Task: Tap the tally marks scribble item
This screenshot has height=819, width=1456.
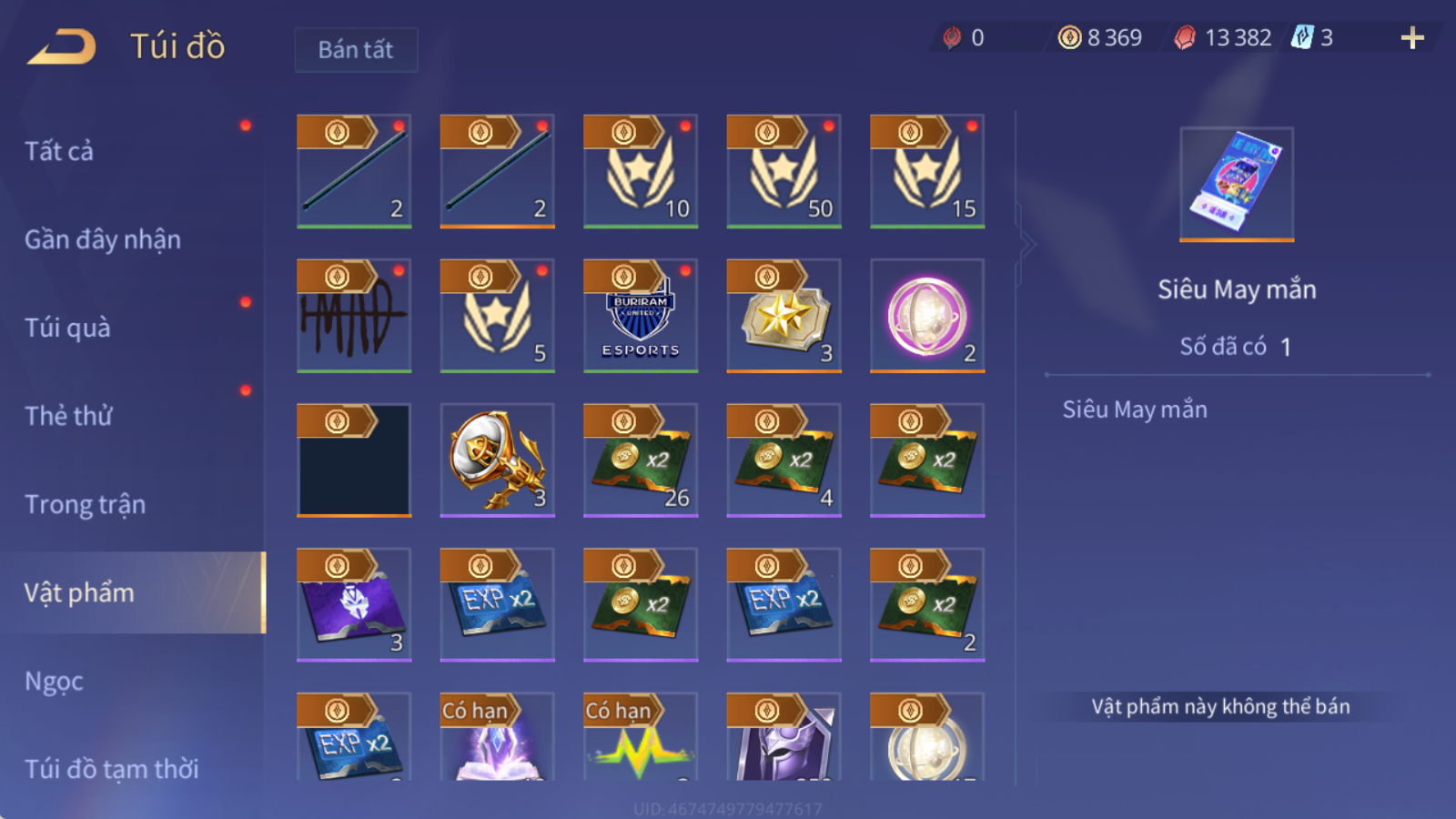Action: point(354,315)
